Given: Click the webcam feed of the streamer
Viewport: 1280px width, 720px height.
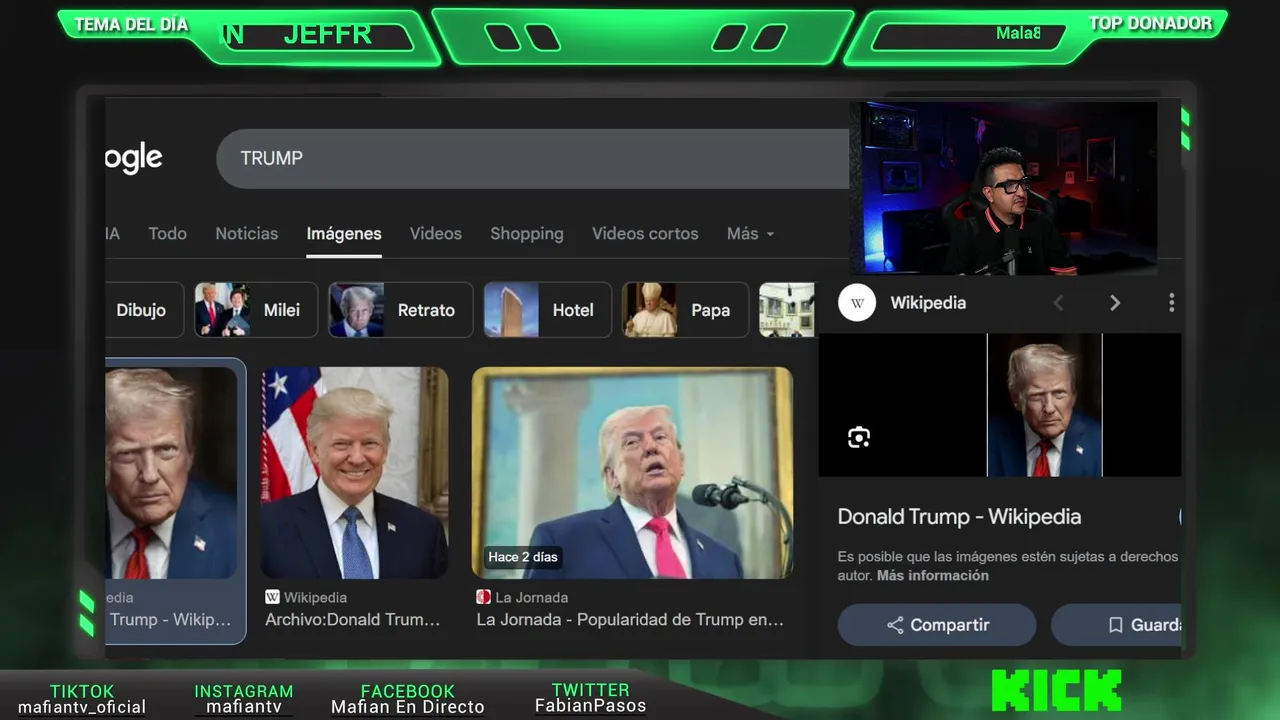Looking at the screenshot, I should pyautogui.click(x=1003, y=187).
